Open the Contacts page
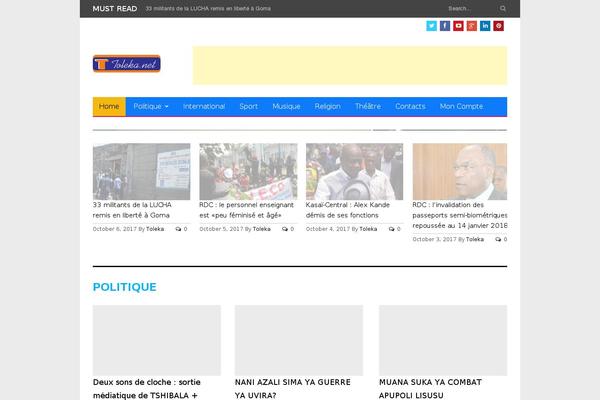The width and height of the screenshot is (600, 400). tap(410, 106)
